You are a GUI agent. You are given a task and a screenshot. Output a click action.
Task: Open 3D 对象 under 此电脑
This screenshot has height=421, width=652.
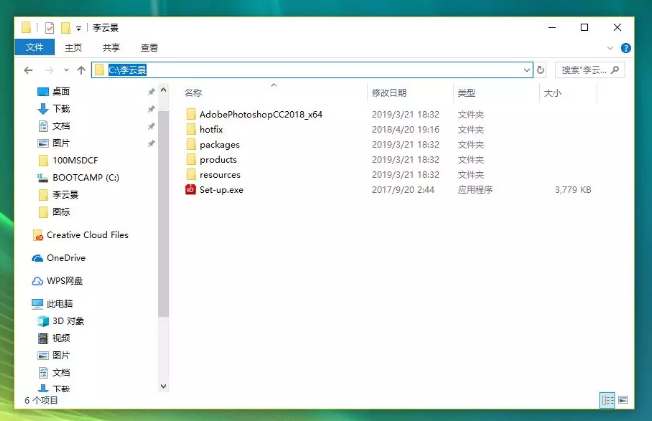click(x=68, y=321)
